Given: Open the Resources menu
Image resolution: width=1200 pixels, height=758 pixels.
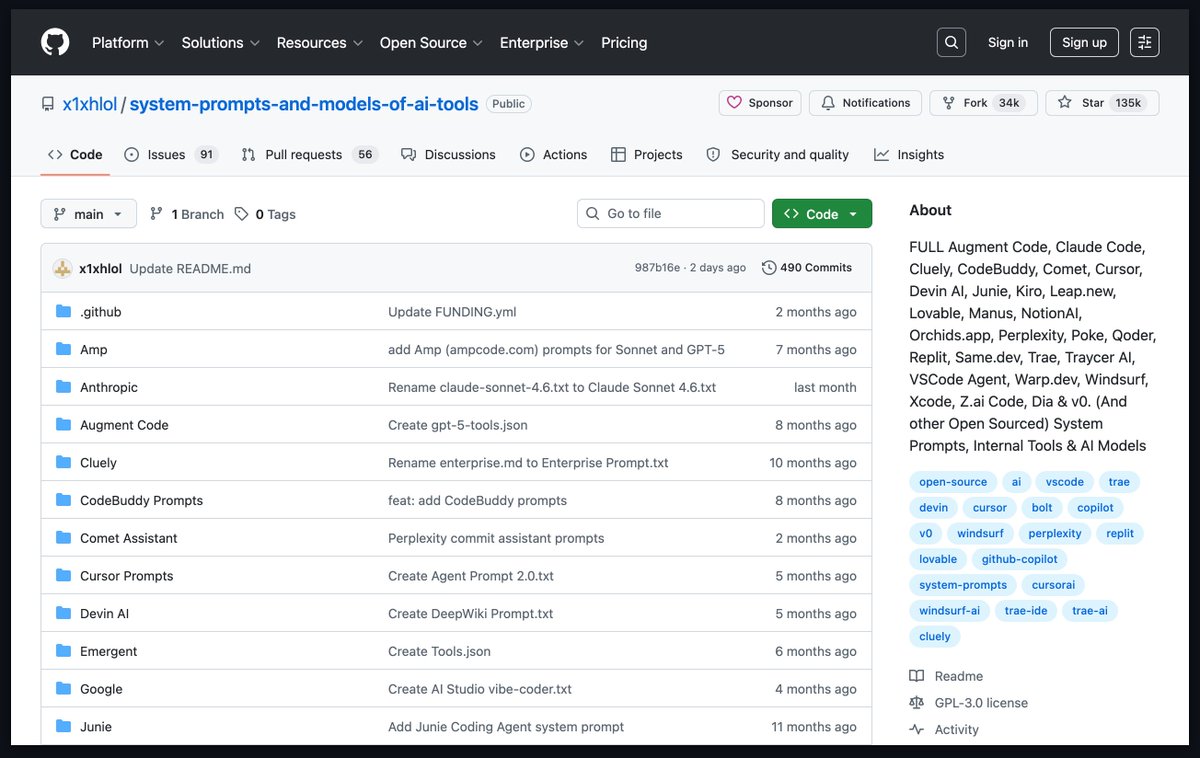Looking at the screenshot, I should (319, 43).
